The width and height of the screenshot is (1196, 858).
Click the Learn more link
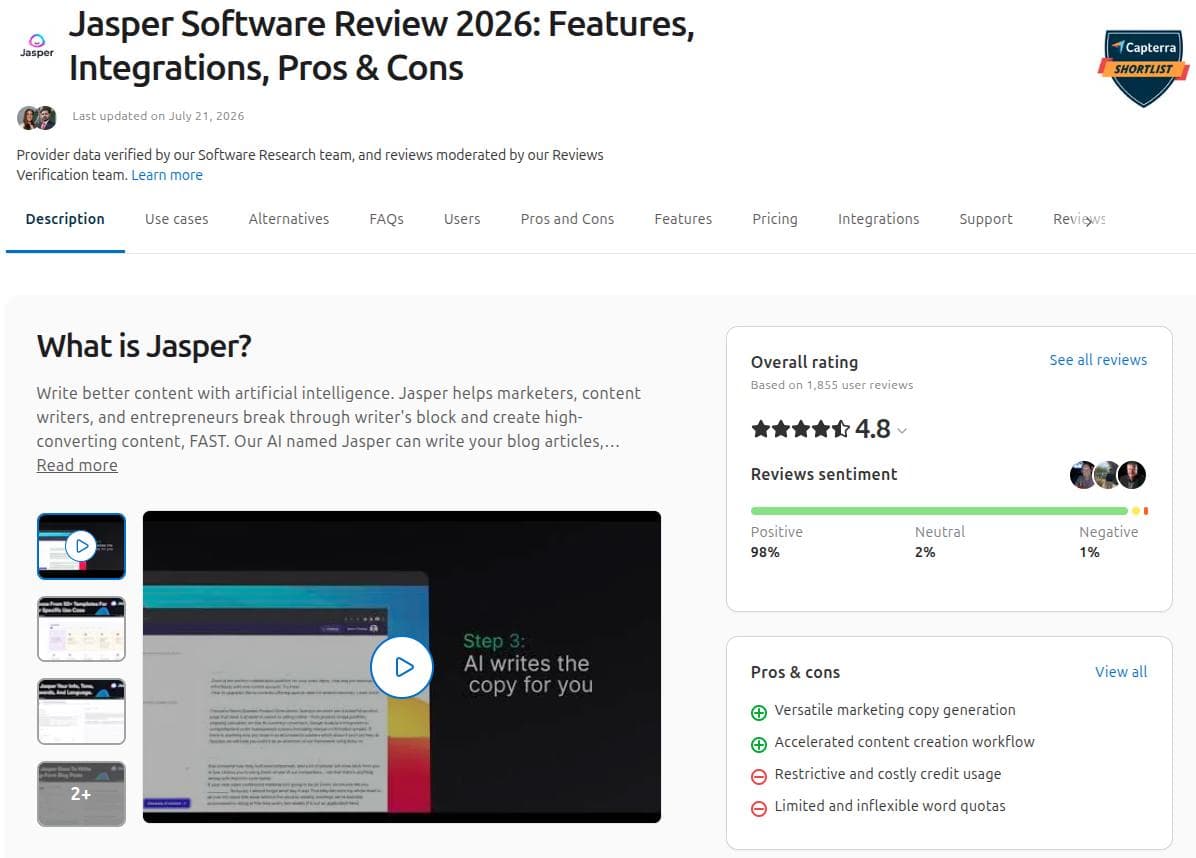click(x=167, y=175)
